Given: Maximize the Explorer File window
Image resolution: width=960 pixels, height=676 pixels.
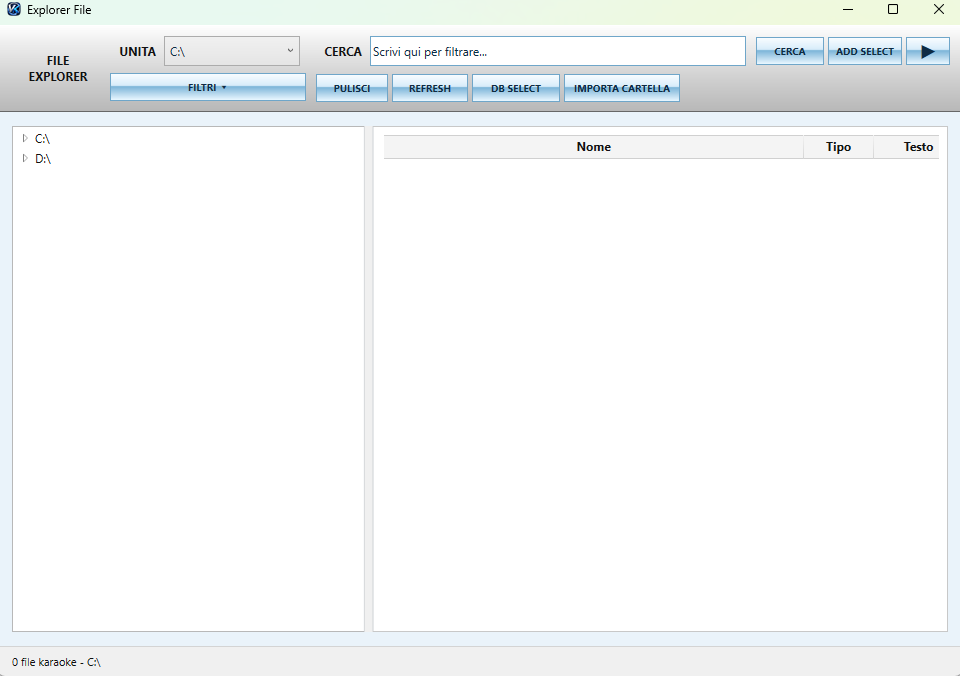Looking at the screenshot, I should click(893, 9).
